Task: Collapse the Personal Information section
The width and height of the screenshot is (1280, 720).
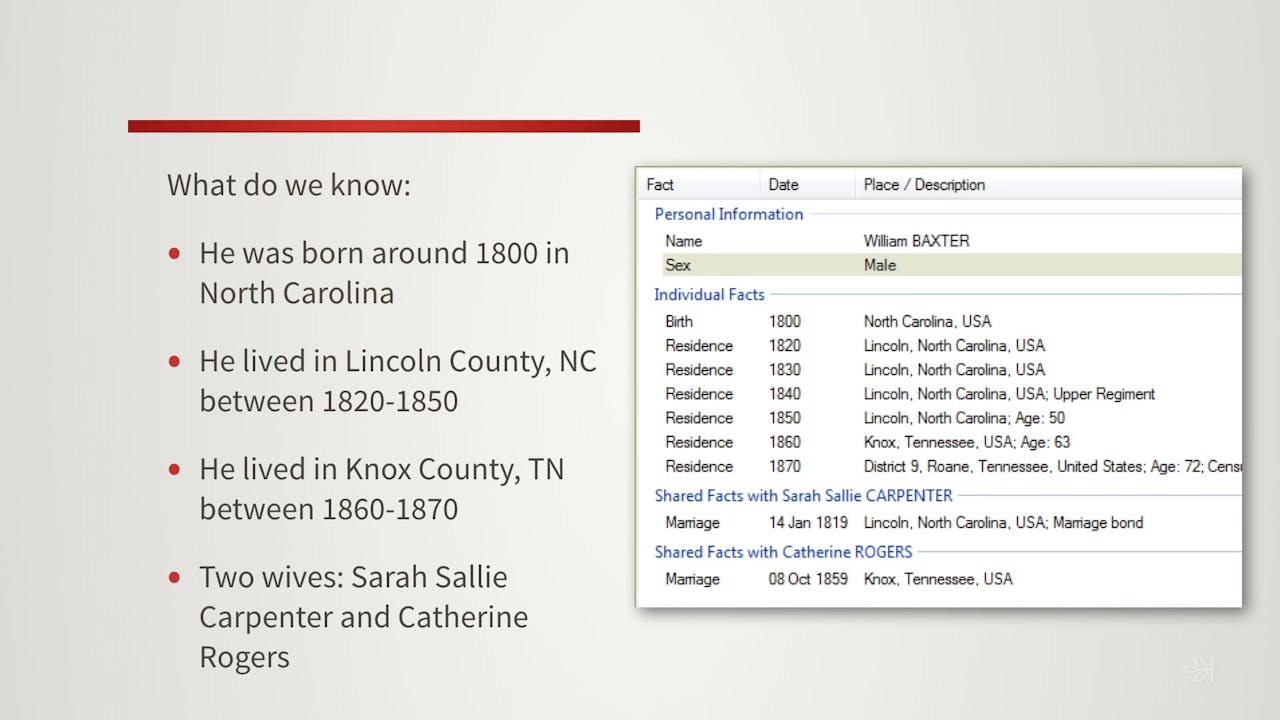Action: click(729, 214)
